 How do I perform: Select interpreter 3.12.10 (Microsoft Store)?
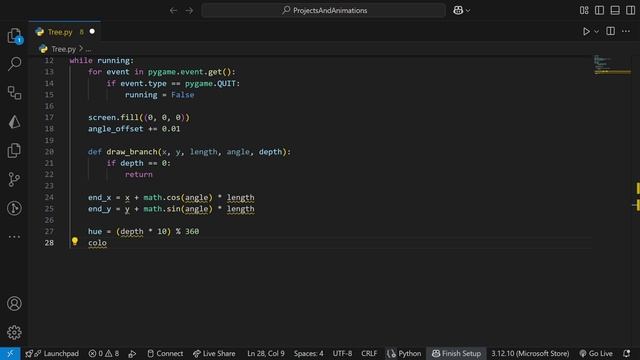pyautogui.click(x=530, y=353)
